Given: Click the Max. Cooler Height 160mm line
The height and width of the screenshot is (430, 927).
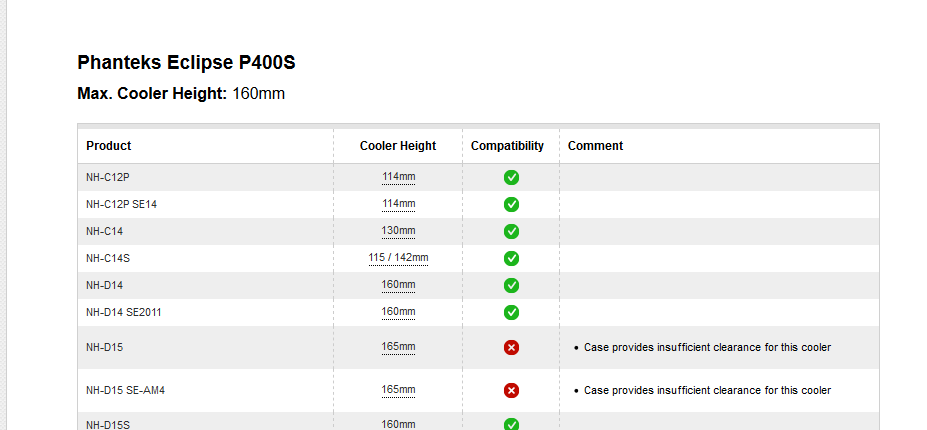Looking at the screenshot, I should (x=181, y=93).
